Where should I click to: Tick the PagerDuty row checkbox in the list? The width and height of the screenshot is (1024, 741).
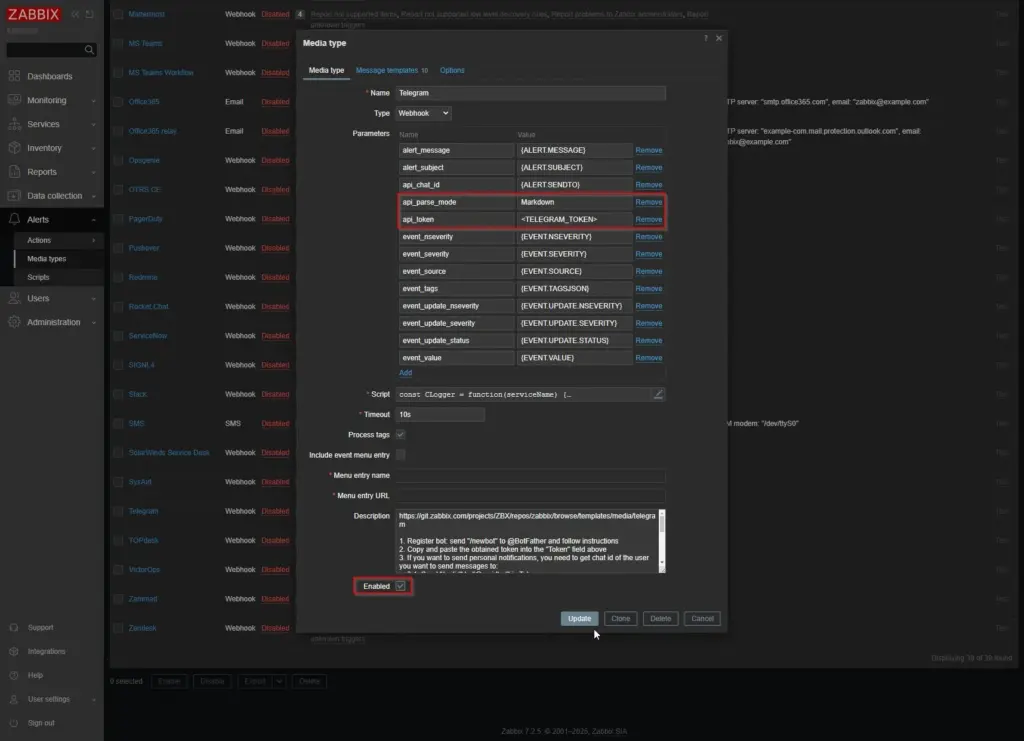click(x=118, y=219)
